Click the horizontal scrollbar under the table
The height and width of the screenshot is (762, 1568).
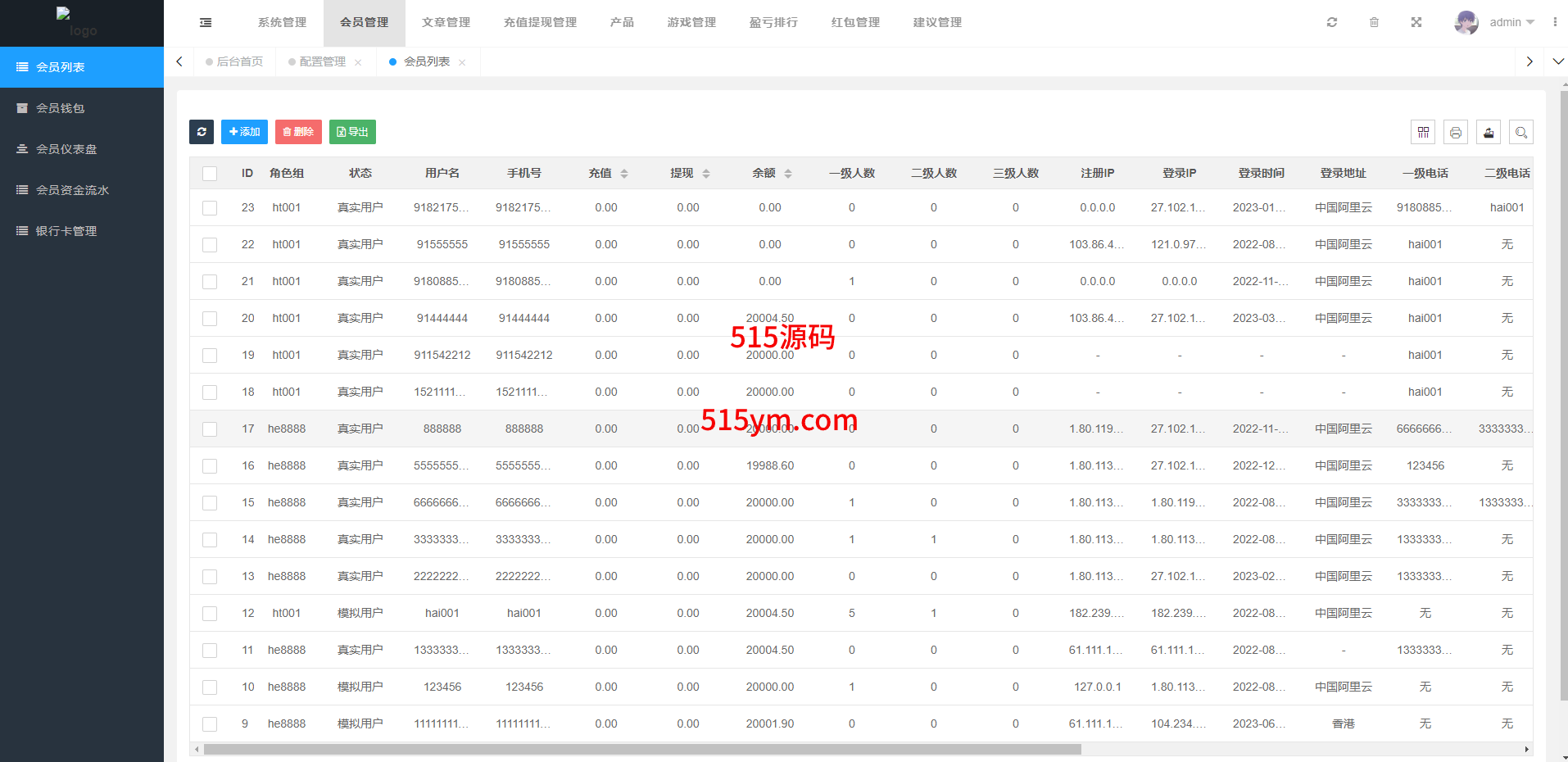pyautogui.click(x=642, y=749)
